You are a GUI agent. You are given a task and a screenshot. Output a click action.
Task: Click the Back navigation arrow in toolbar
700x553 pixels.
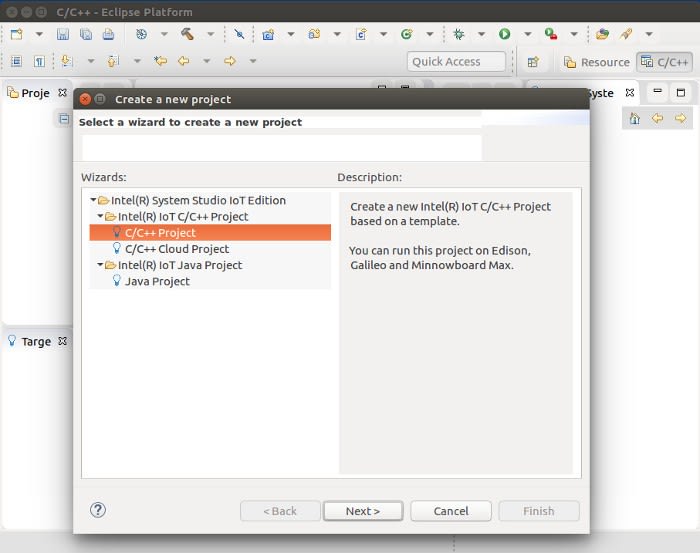pyautogui.click(x=183, y=61)
